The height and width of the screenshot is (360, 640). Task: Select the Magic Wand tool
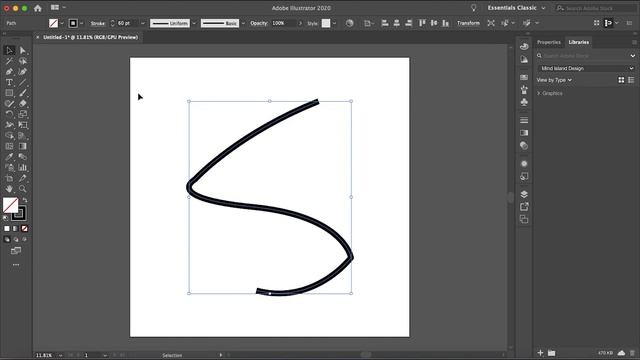pyautogui.click(x=9, y=61)
